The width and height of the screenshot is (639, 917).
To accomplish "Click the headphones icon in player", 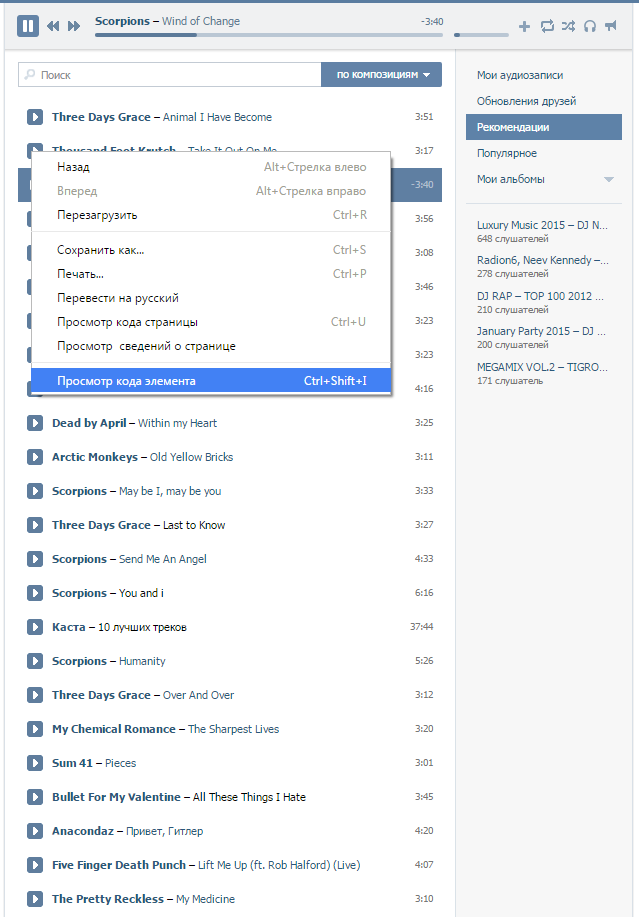I will coord(590,26).
